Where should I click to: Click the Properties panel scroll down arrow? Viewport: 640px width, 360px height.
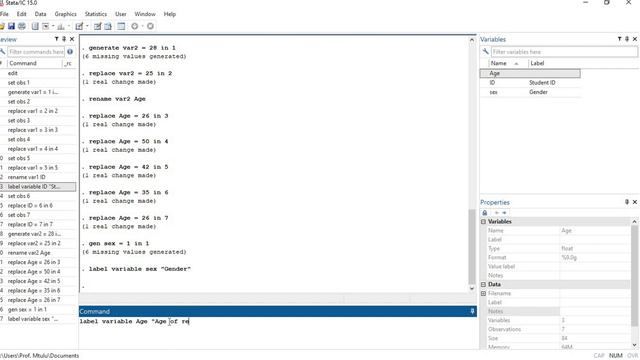pyautogui.click(x=635, y=345)
